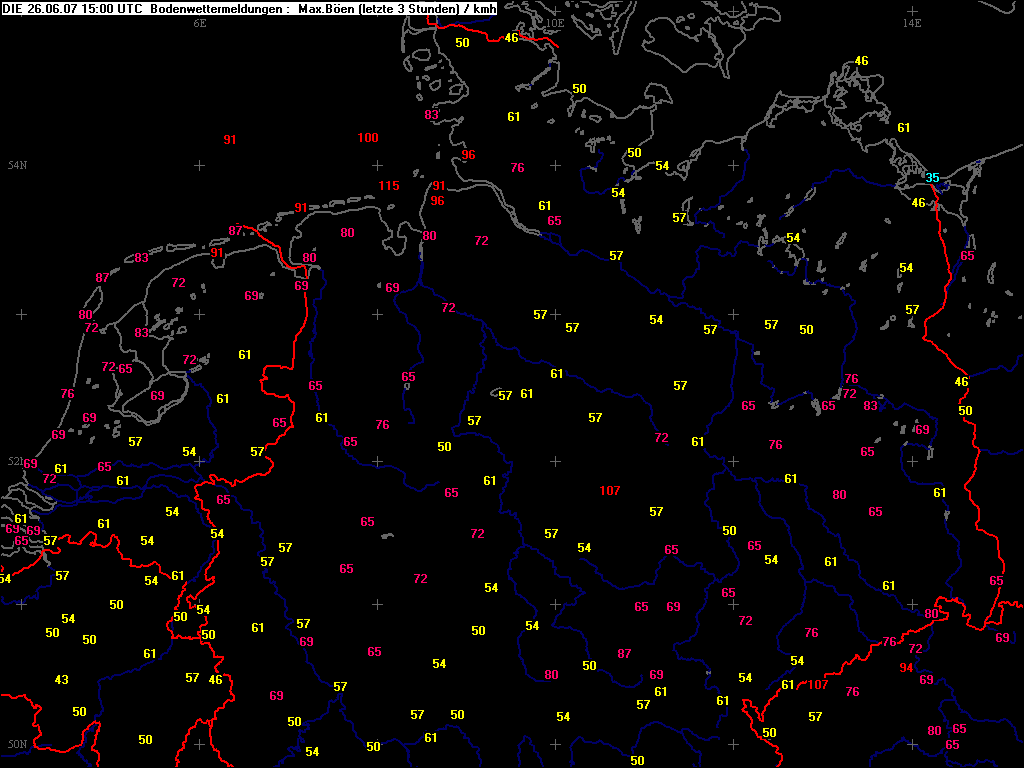The width and height of the screenshot is (1024, 768).
Task: Click the 'kmh' unit text in header
Action: [x=484, y=8]
